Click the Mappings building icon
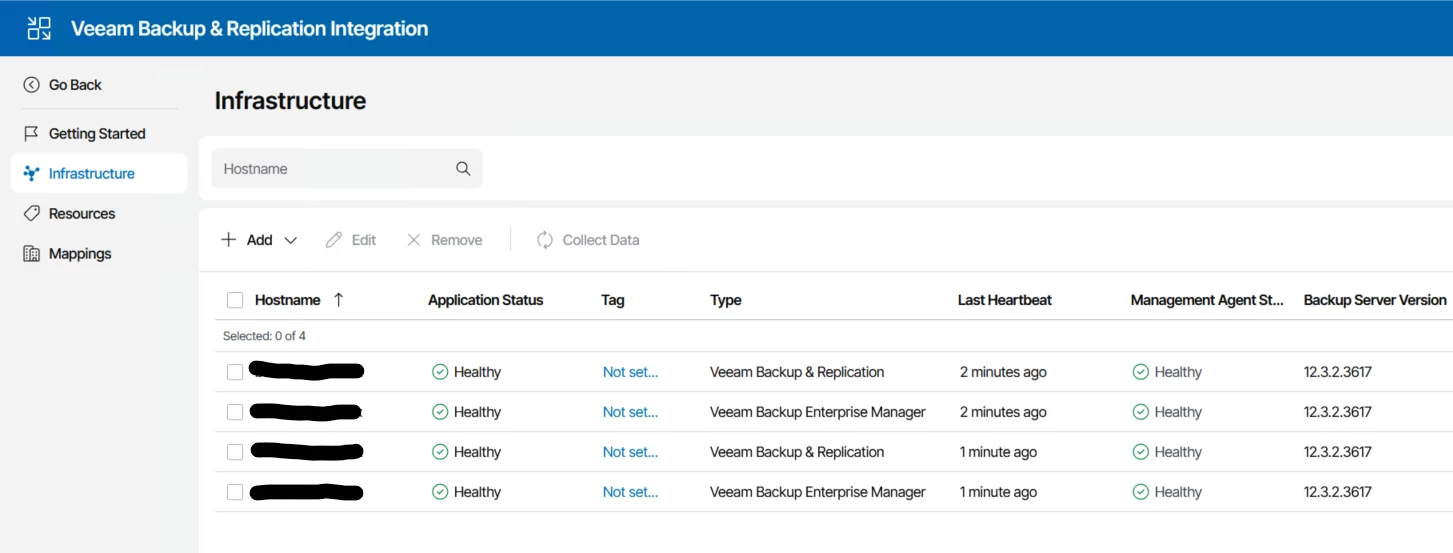 coord(31,253)
